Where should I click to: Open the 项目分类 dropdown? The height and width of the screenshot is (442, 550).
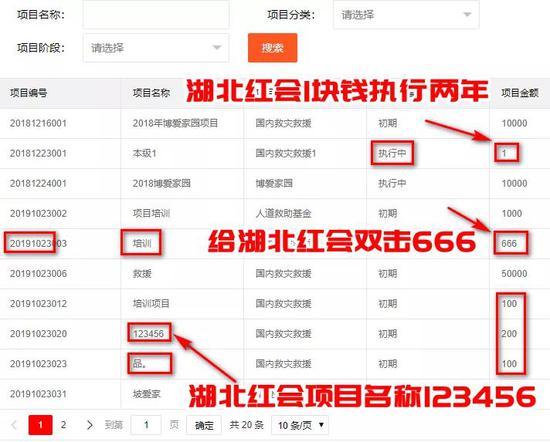tap(406, 15)
